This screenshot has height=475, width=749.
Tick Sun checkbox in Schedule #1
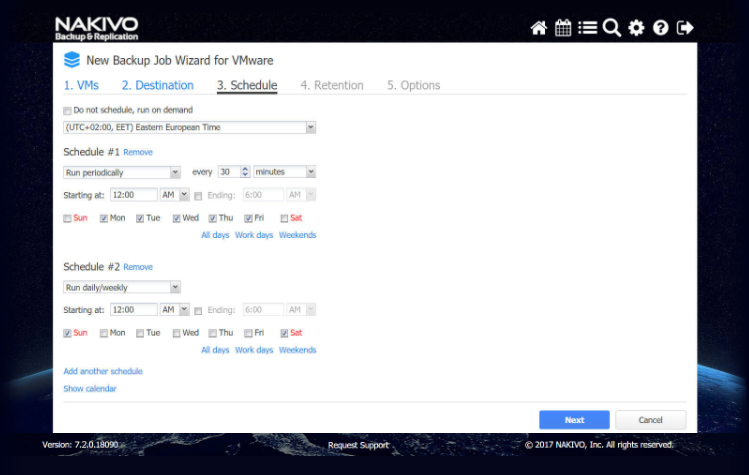67,218
